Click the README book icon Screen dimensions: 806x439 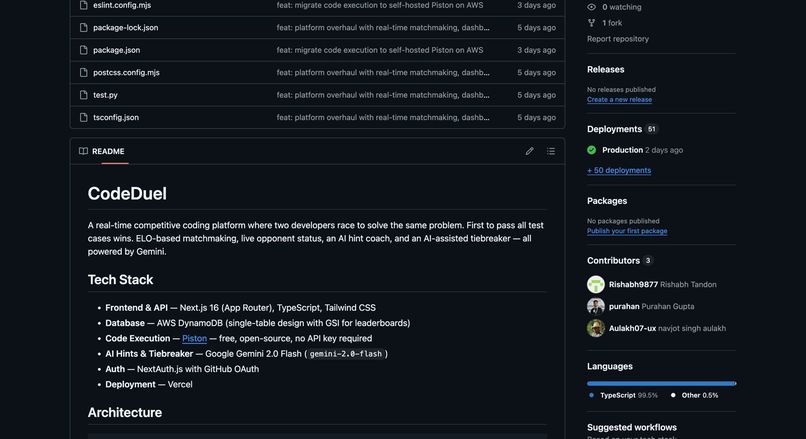point(83,151)
